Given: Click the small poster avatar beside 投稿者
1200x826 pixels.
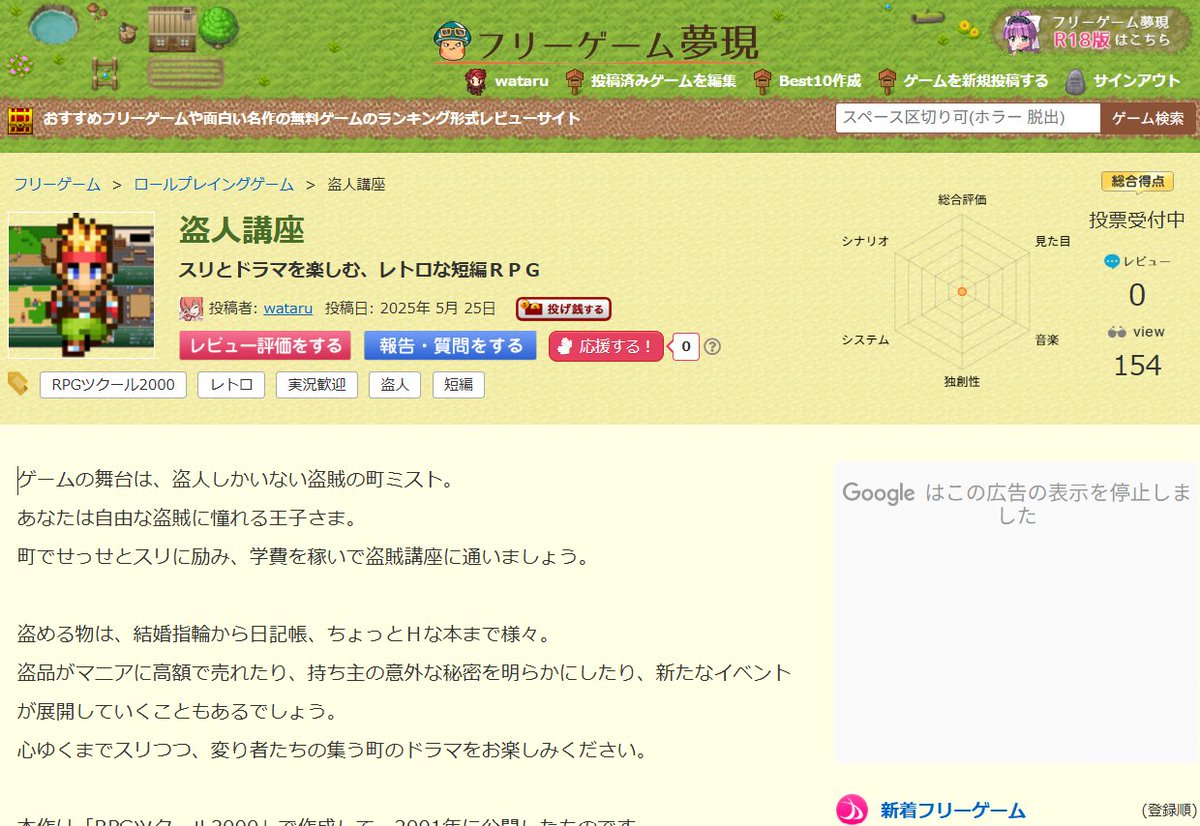Looking at the screenshot, I should (191, 308).
